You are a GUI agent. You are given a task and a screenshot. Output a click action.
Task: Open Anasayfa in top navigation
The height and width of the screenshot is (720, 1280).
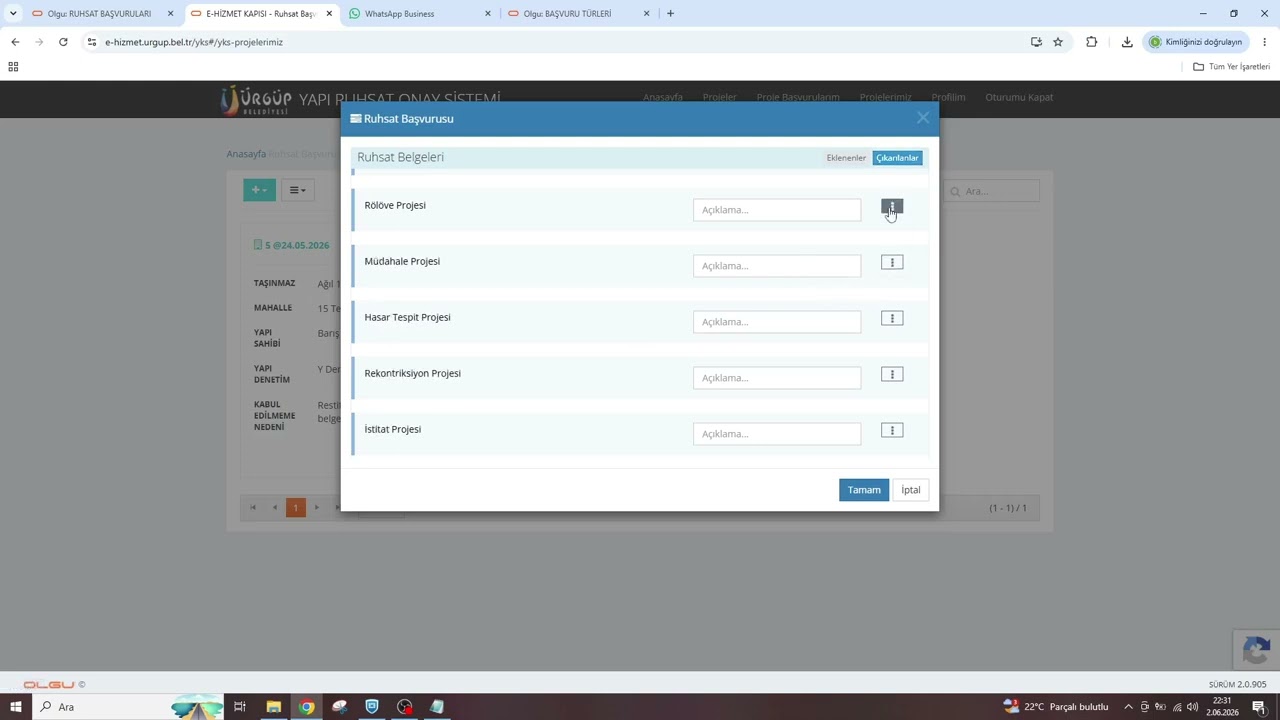pyautogui.click(x=663, y=97)
